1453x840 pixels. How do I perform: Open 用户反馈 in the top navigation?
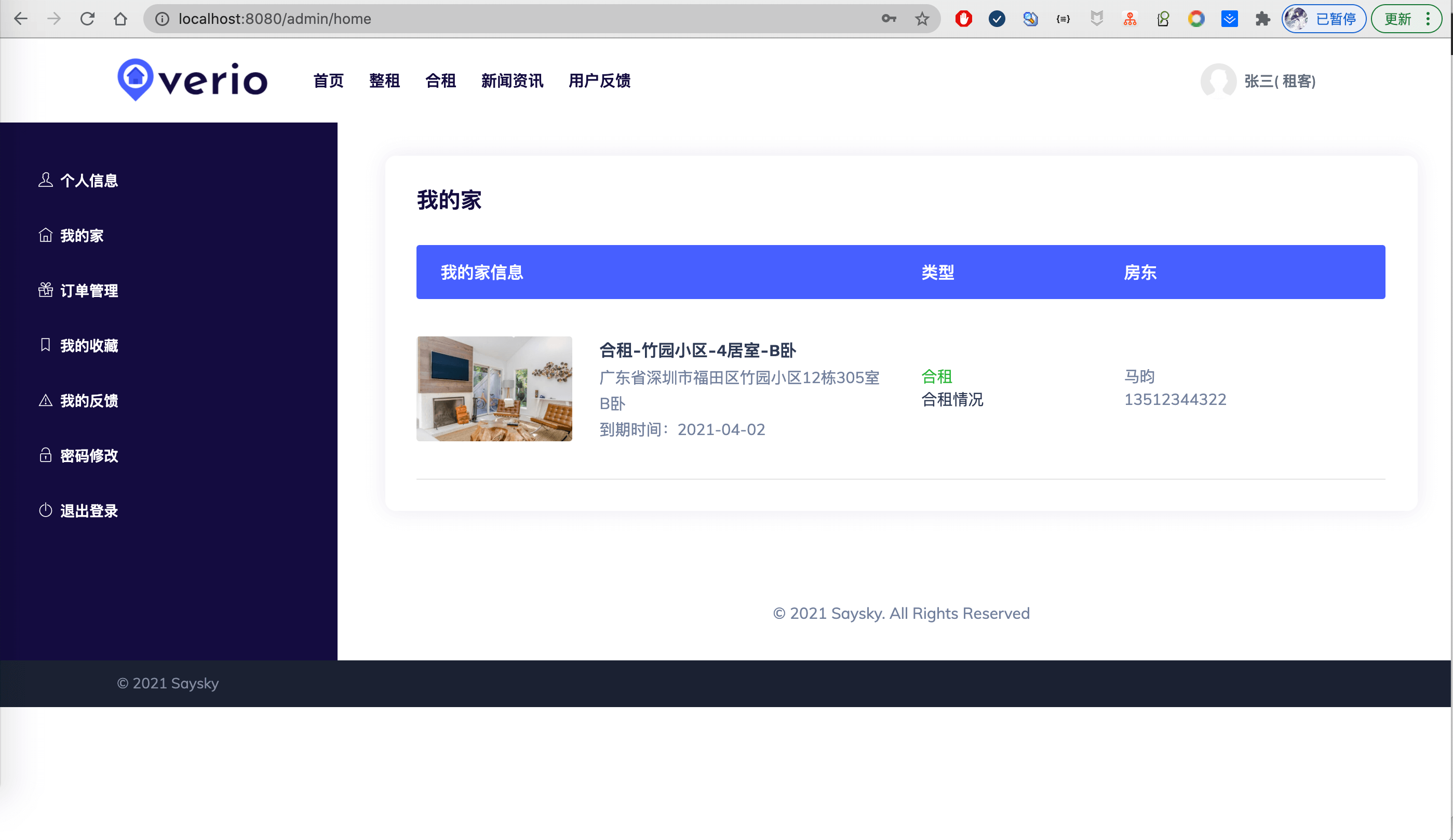600,80
